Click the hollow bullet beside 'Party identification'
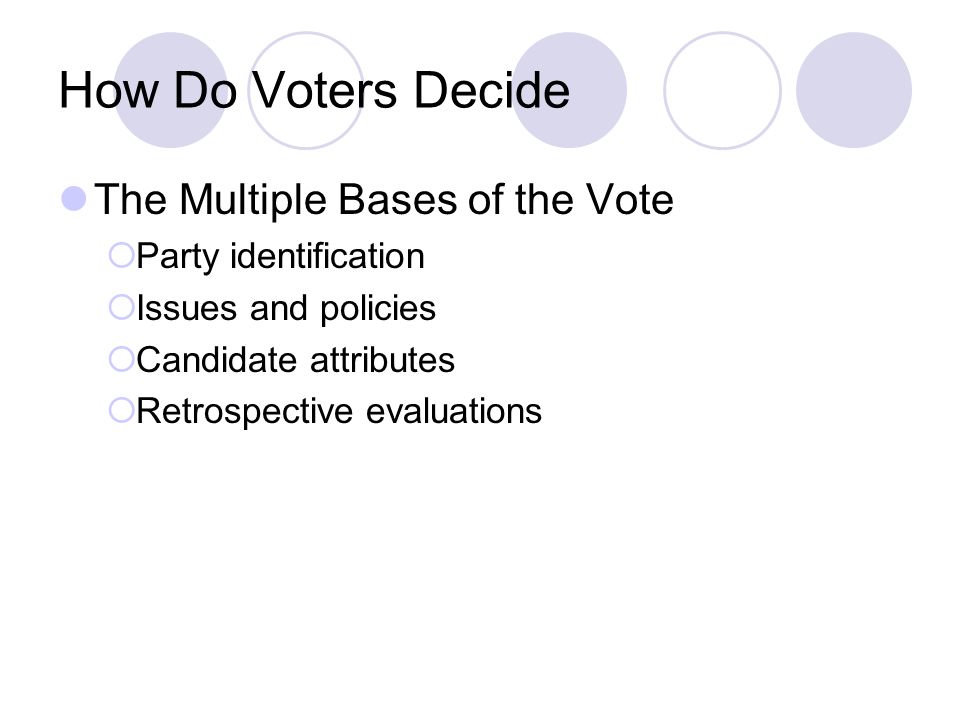 click(x=121, y=255)
